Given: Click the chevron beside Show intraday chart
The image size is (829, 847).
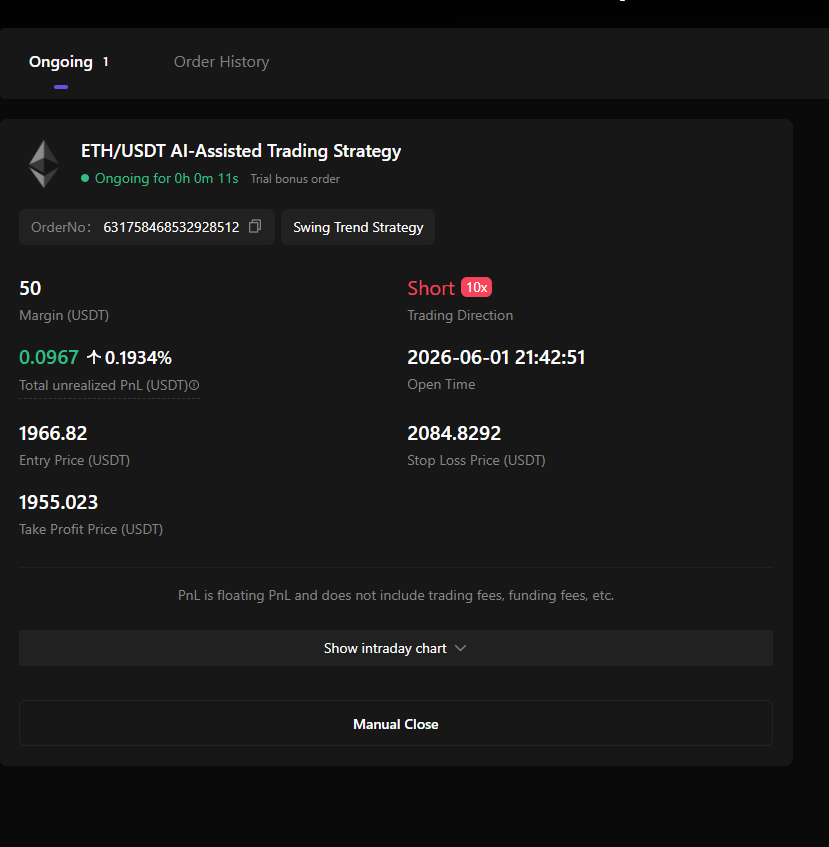Looking at the screenshot, I should pyautogui.click(x=461, y=648).
